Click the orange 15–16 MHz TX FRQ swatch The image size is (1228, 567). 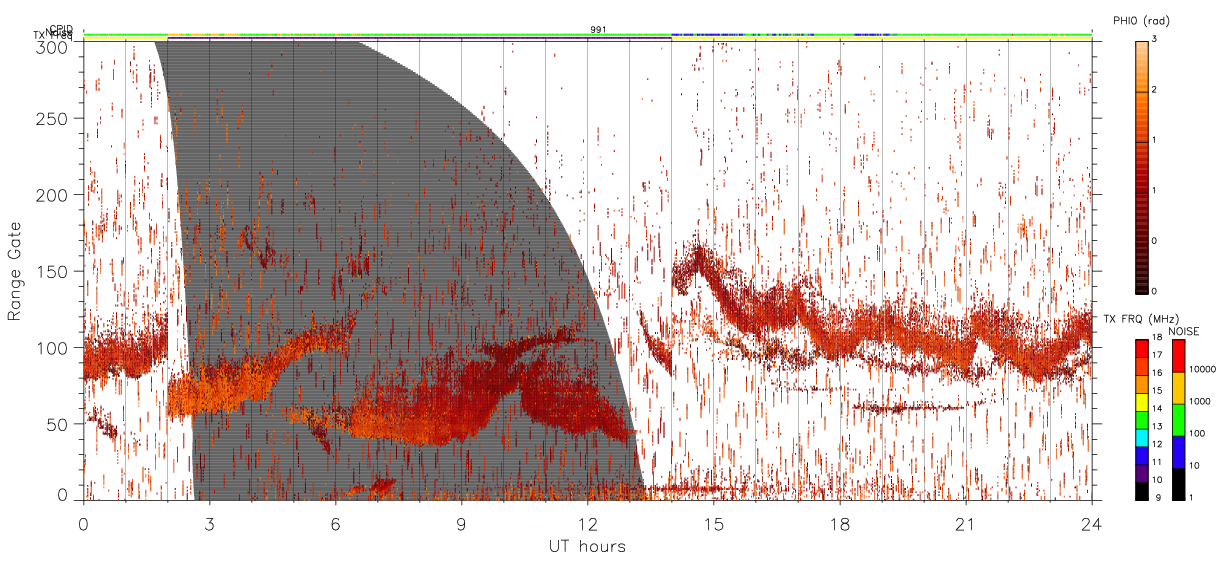(x=1142, y=385)
